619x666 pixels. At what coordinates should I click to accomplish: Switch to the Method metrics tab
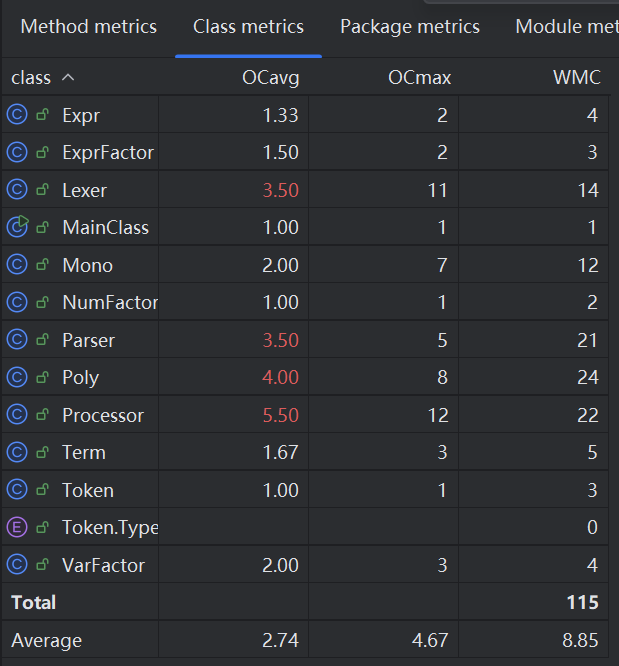pos(88,27)
